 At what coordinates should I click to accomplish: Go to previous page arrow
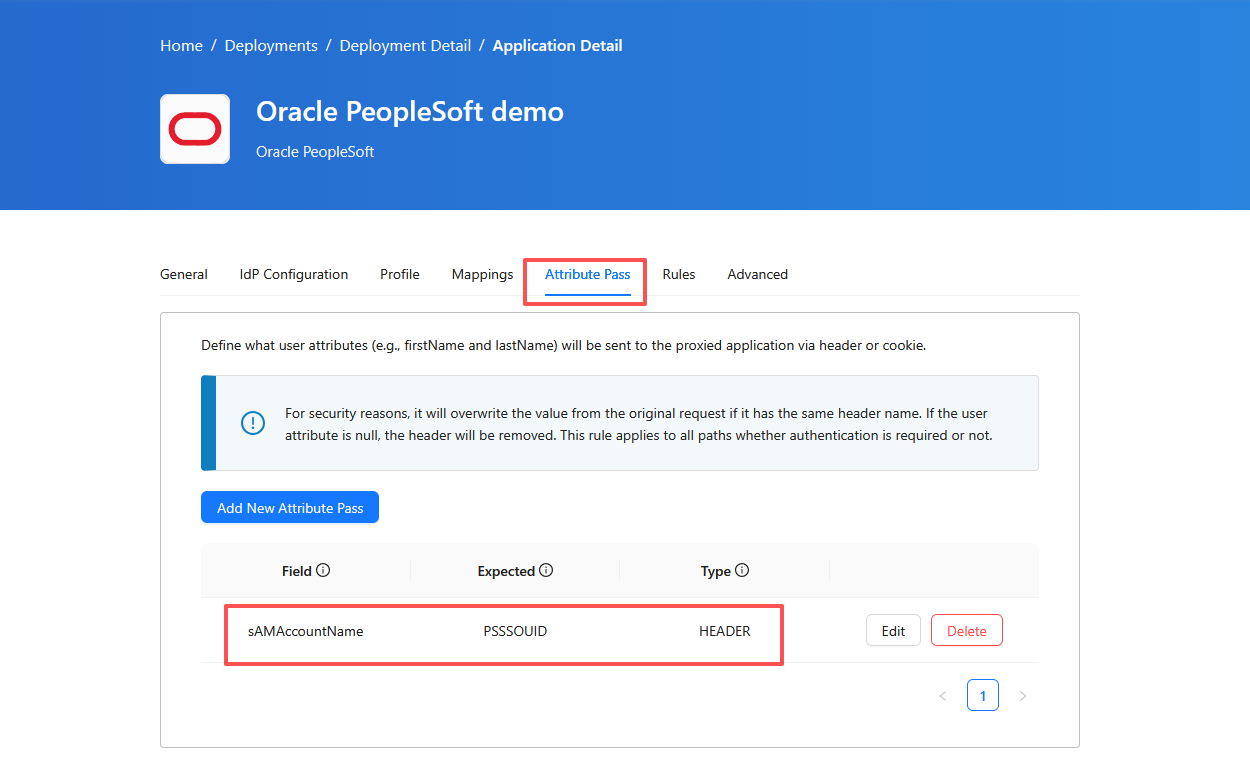[x=943, y=695]
